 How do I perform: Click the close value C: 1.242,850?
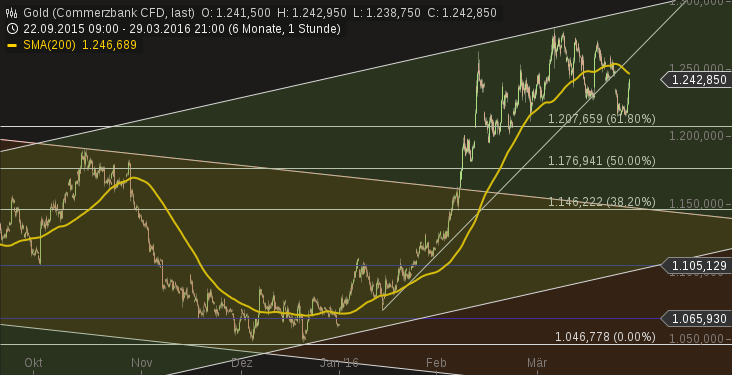tap(461, 13)
